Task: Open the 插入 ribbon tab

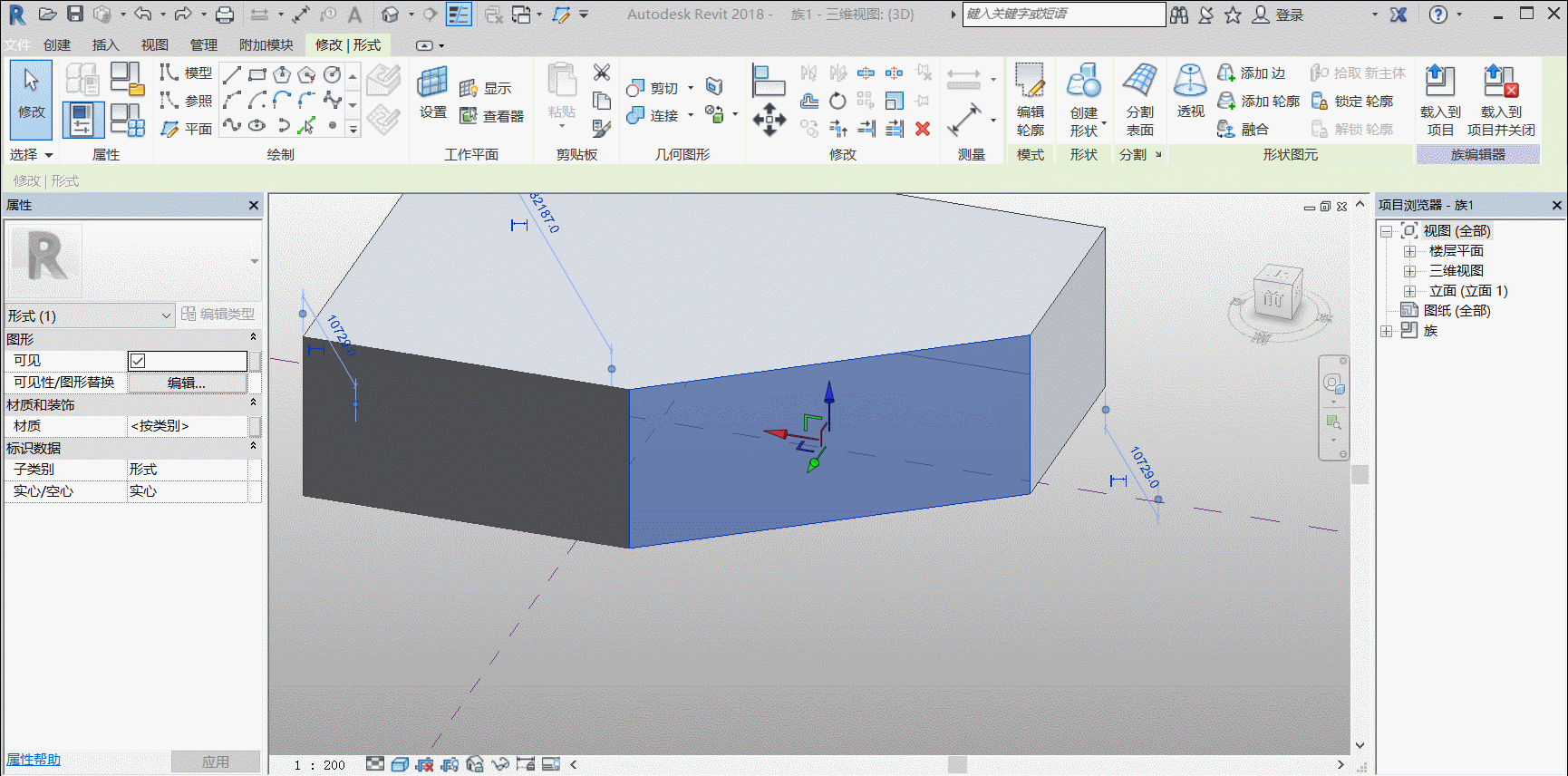Action: coord(105,45)
